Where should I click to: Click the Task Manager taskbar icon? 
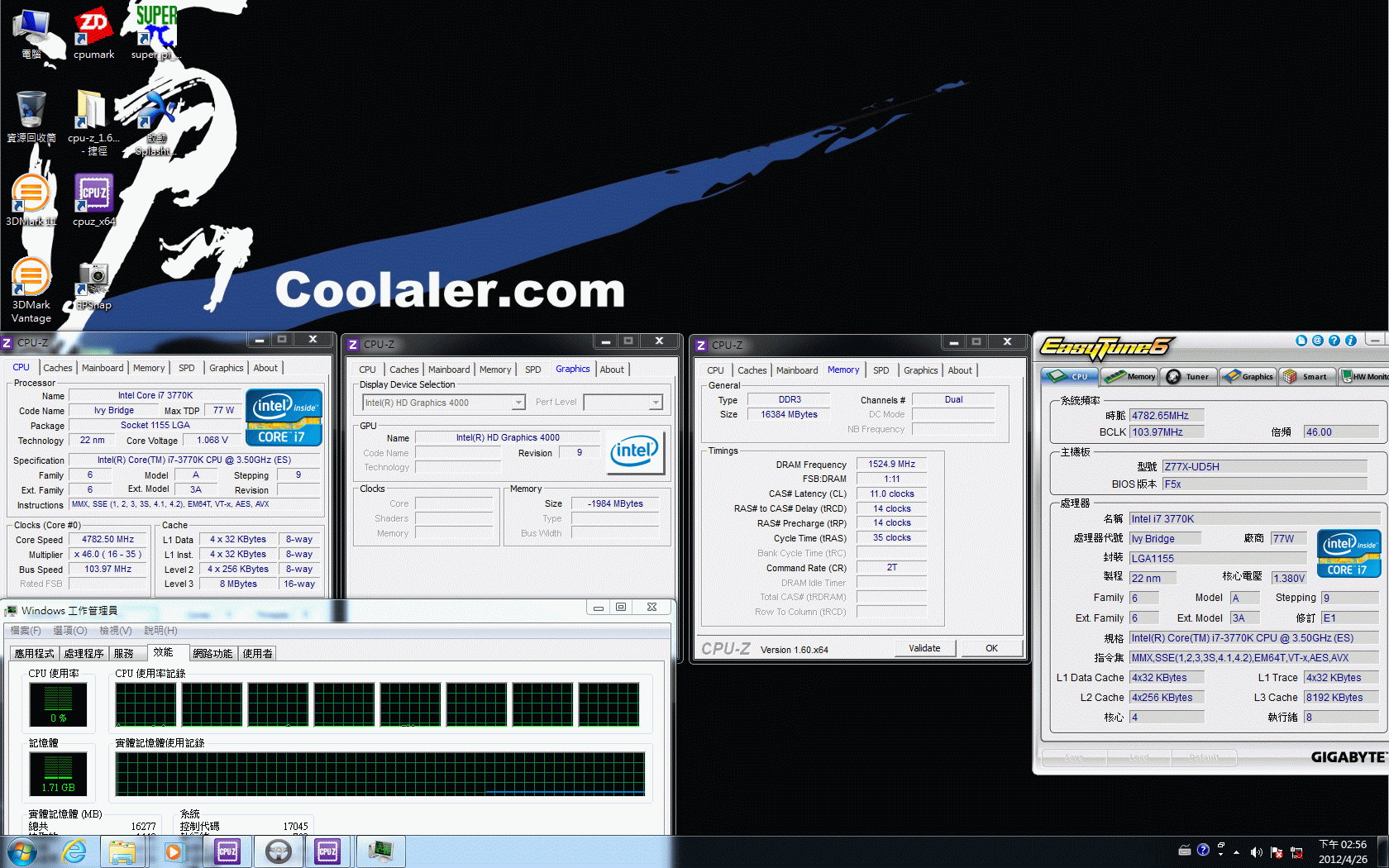379,851
